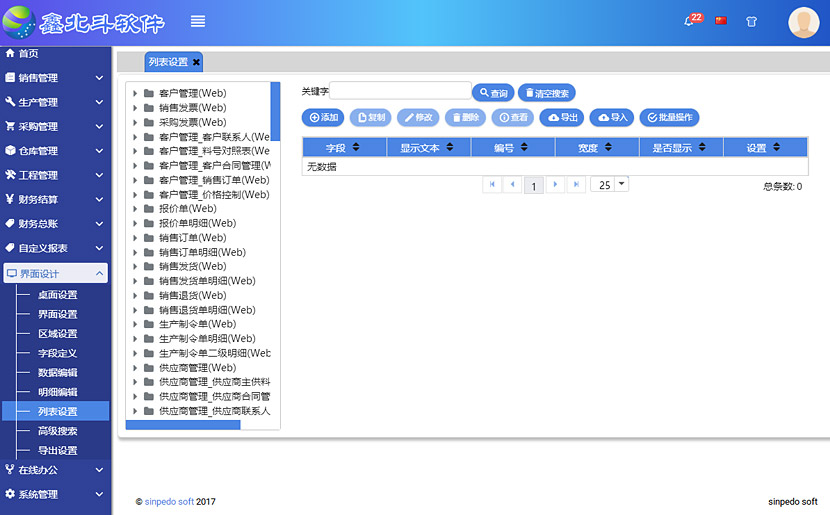Open the user avatar profile picture
Image resolution: width=830 pixels, height=515 pixels.
click(x=803, y=22)
